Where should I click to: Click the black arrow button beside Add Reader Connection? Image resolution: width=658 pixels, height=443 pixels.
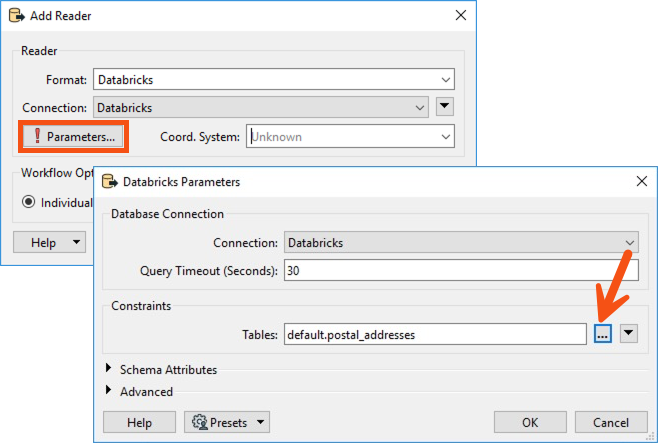point(445,107)
